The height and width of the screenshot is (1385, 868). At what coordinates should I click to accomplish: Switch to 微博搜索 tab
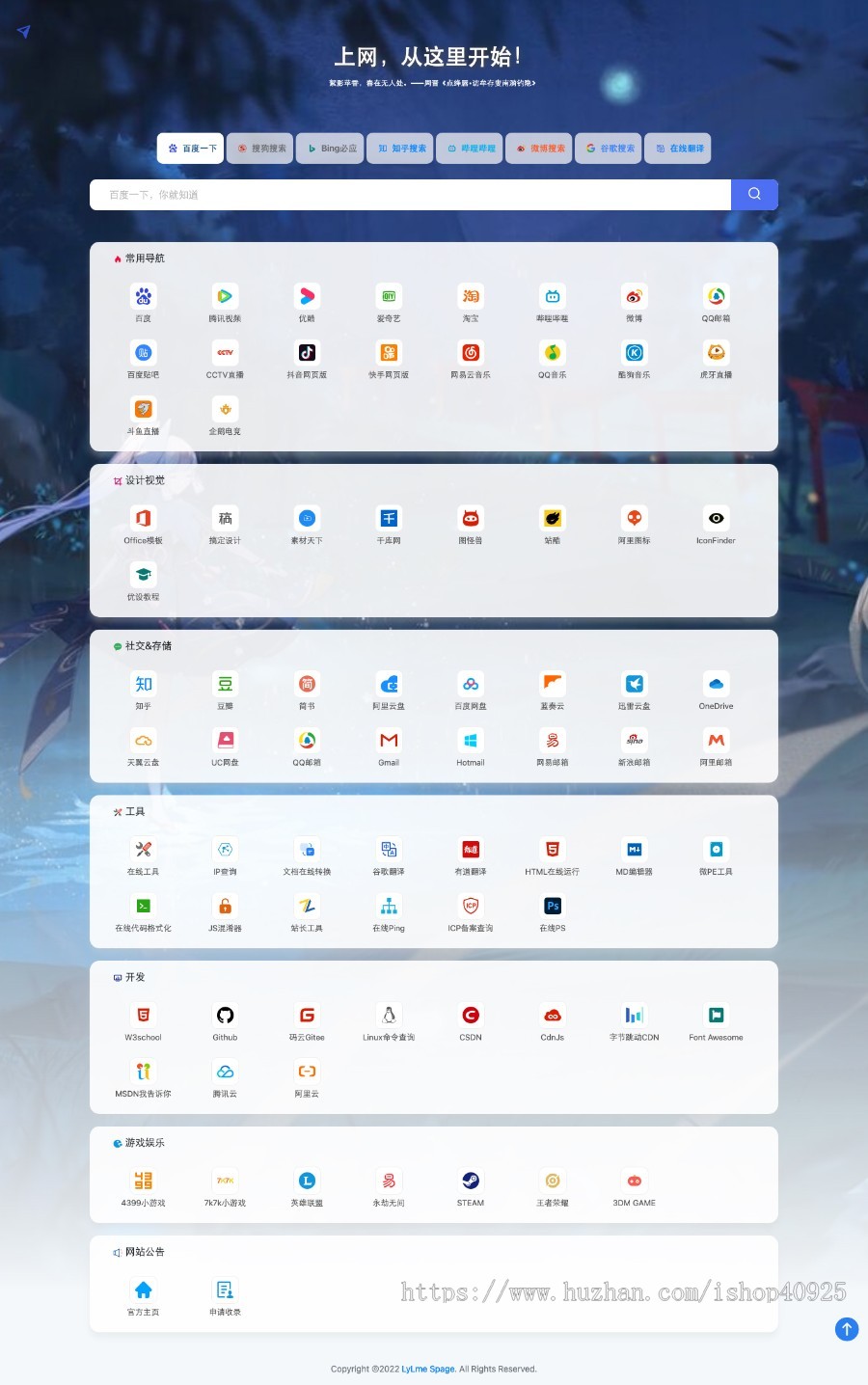(539, 149)
